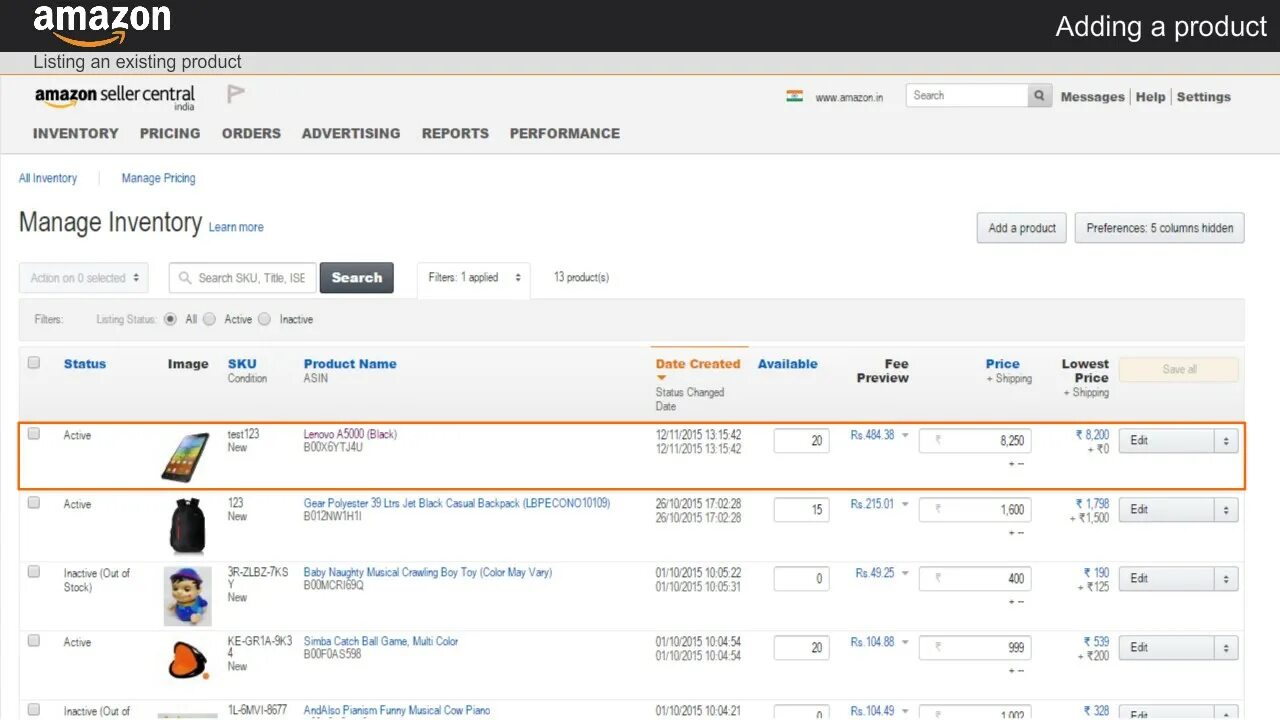Open Messages link in header
Viewport: 1280px width, 720px height.
coord(1092,97)
